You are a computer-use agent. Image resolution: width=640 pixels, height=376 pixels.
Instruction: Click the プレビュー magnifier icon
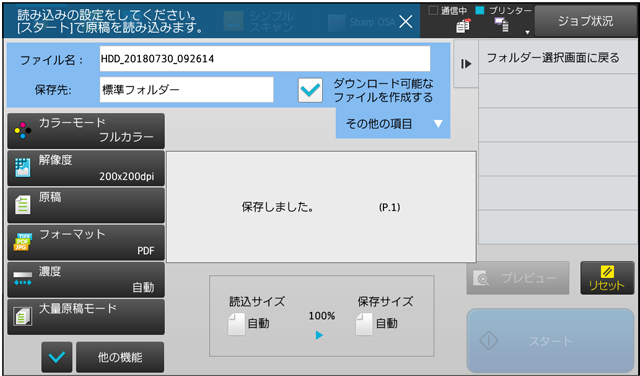point(481,278)
